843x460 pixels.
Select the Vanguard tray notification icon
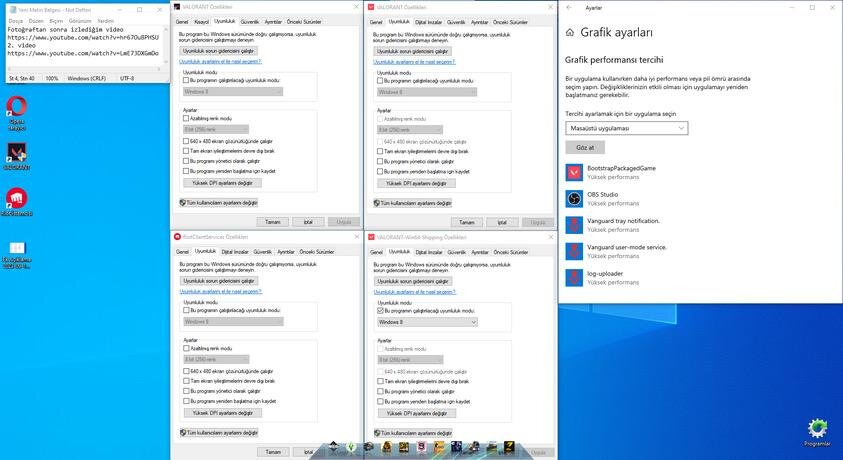[x=574, y=225]
